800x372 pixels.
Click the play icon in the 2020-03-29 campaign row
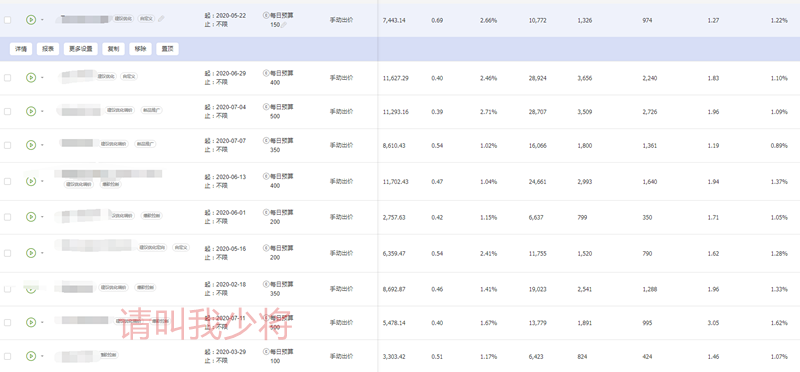(x=31, y=356)
